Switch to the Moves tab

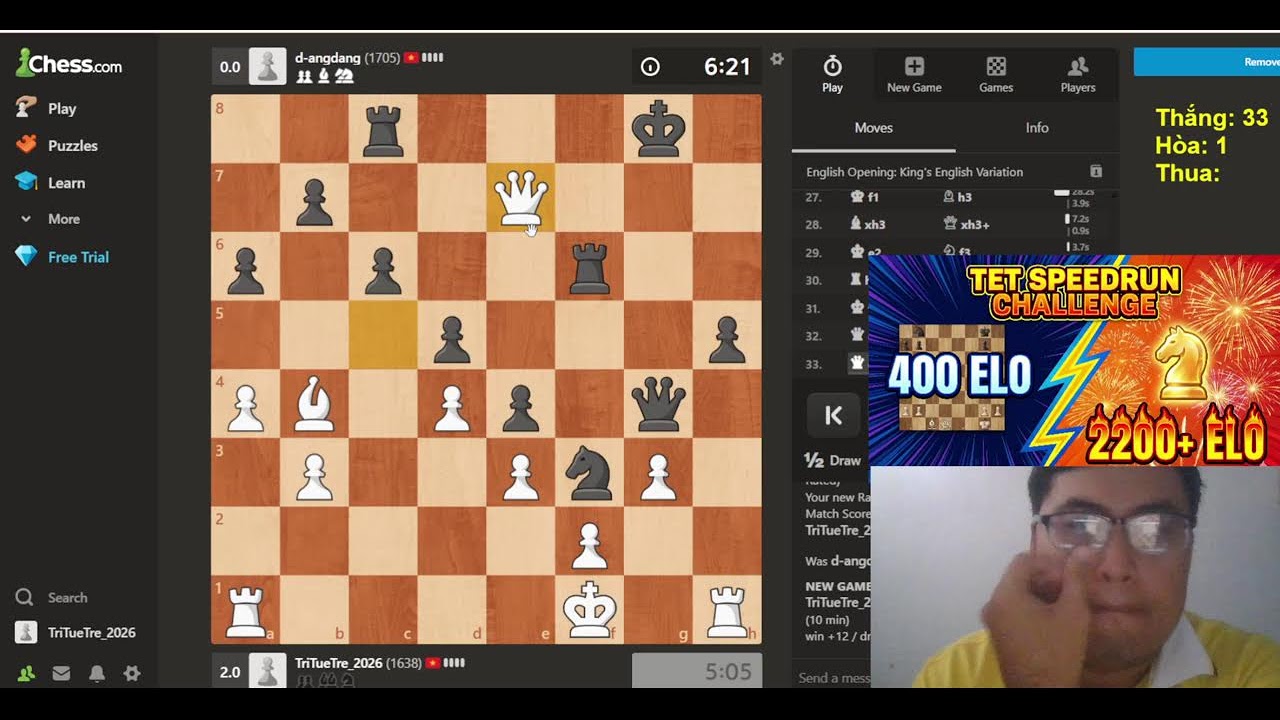pyautogui.click(x=874, y=128)
